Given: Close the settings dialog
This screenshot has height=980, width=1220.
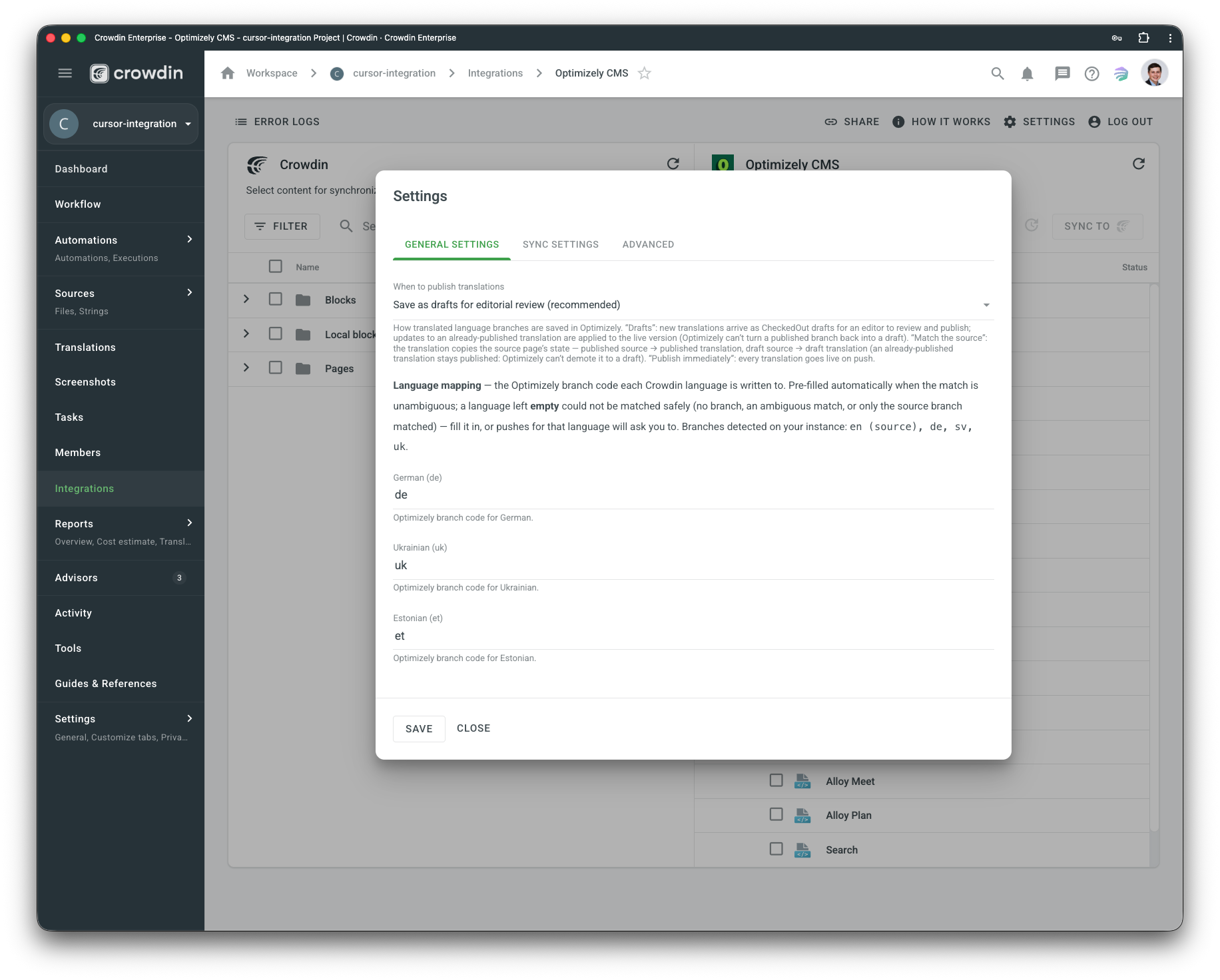Looking at the screenshot, I should [x=473, y=728].
